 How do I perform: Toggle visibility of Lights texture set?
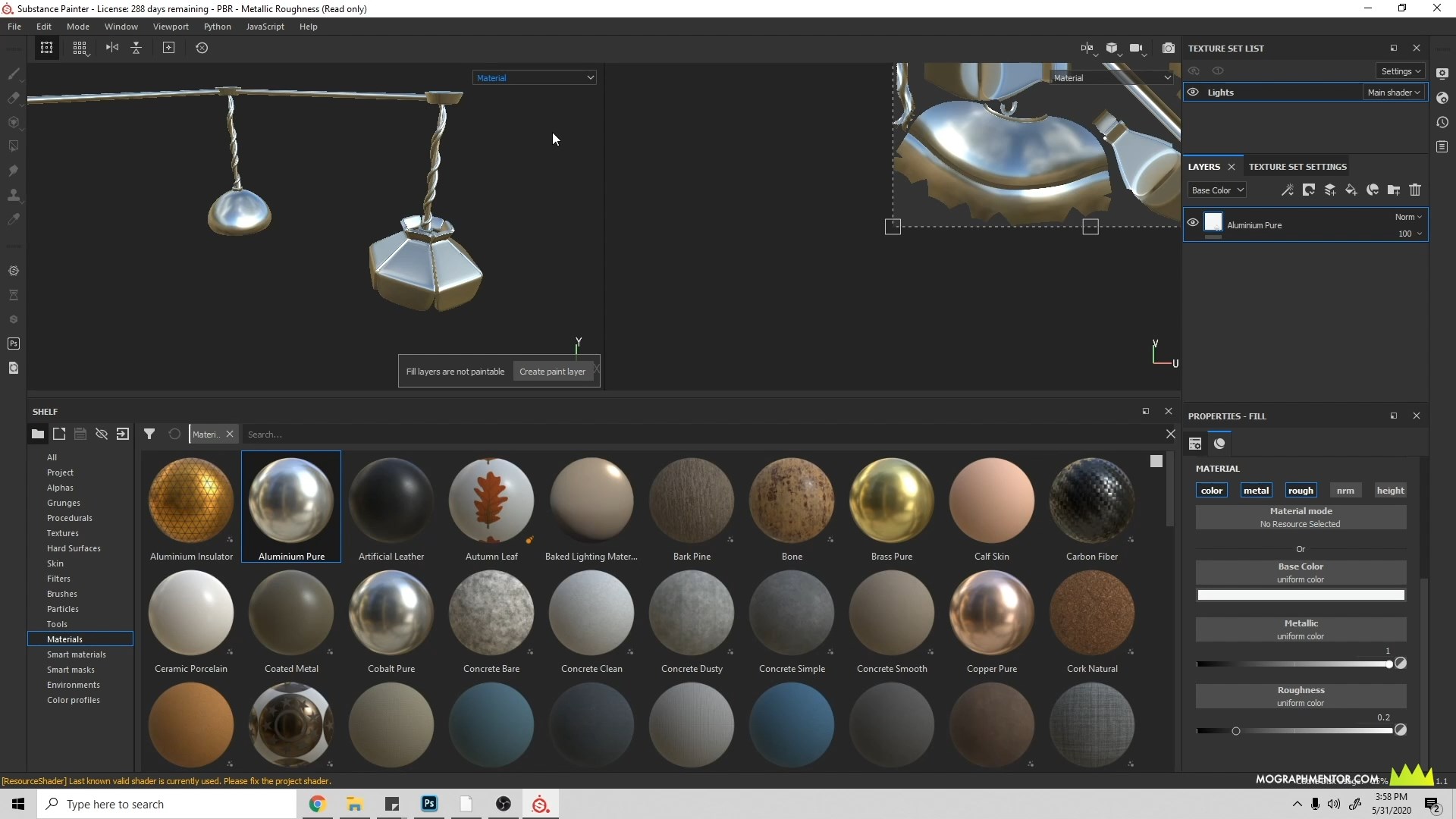[x=1193, y=93]
